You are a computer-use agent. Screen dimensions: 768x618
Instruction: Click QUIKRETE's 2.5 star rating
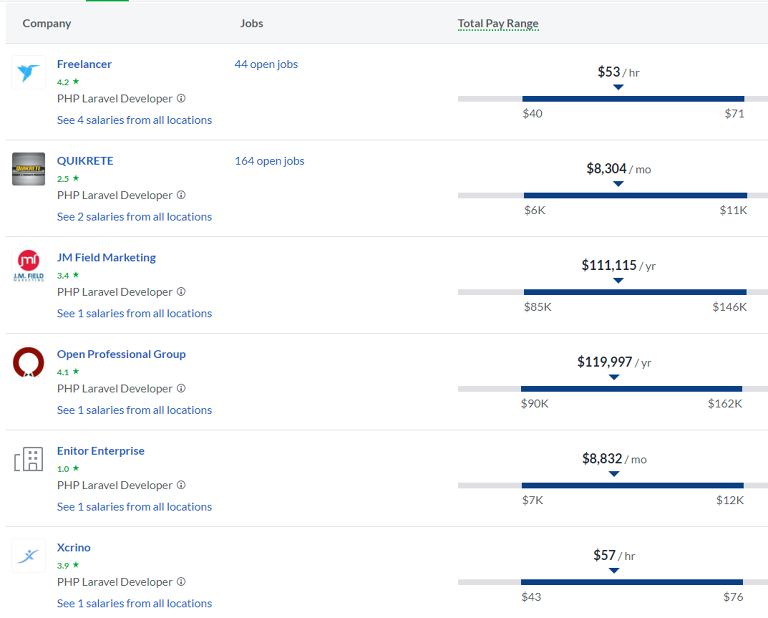[68, 179]
